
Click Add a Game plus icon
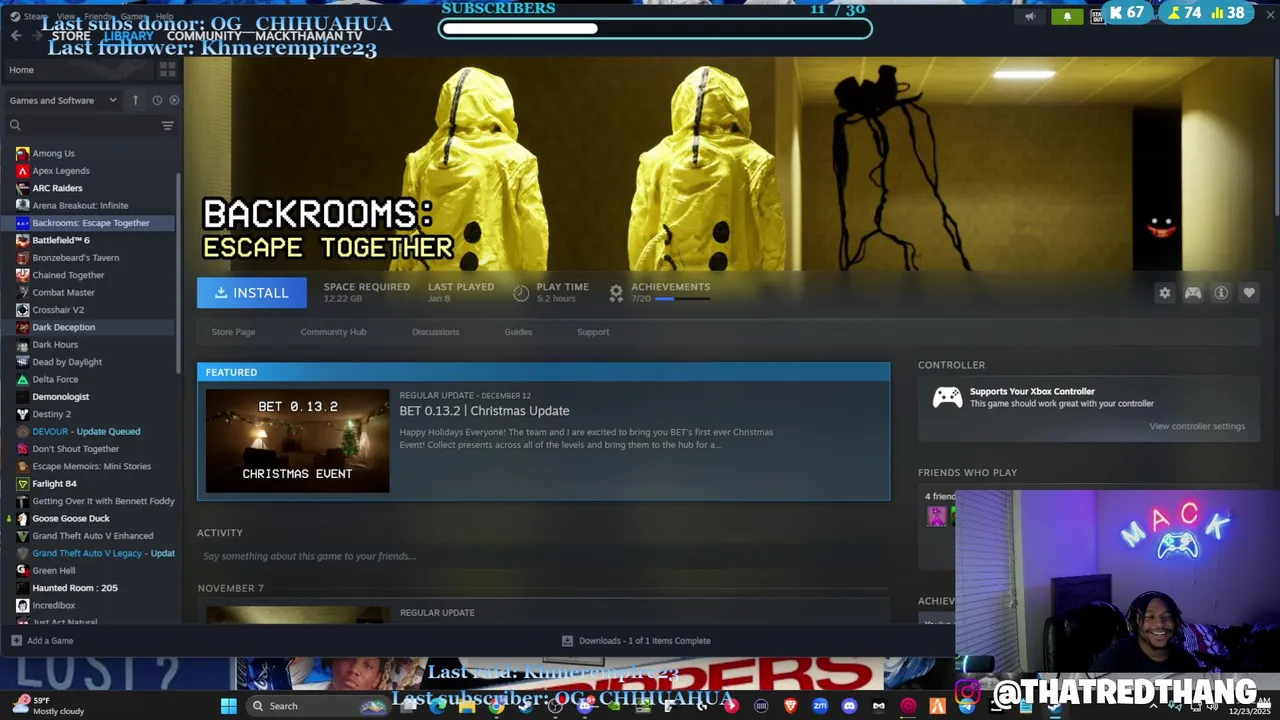coord(16,641)
